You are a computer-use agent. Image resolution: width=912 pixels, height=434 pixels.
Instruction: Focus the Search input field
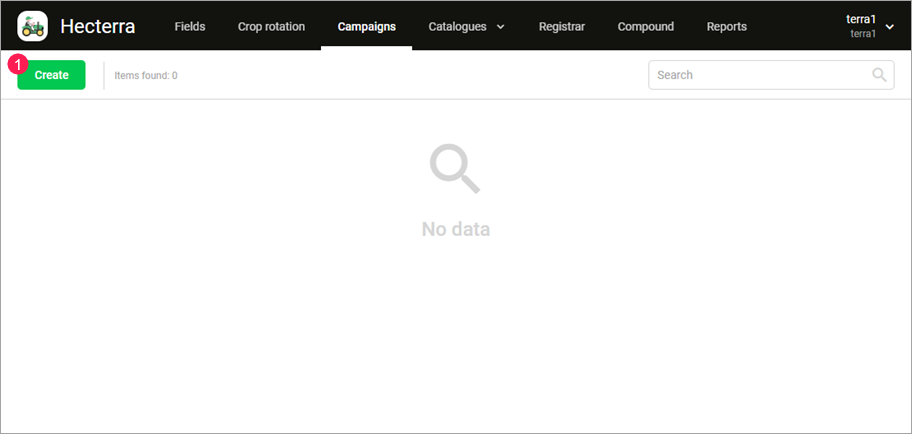[771, 75]
